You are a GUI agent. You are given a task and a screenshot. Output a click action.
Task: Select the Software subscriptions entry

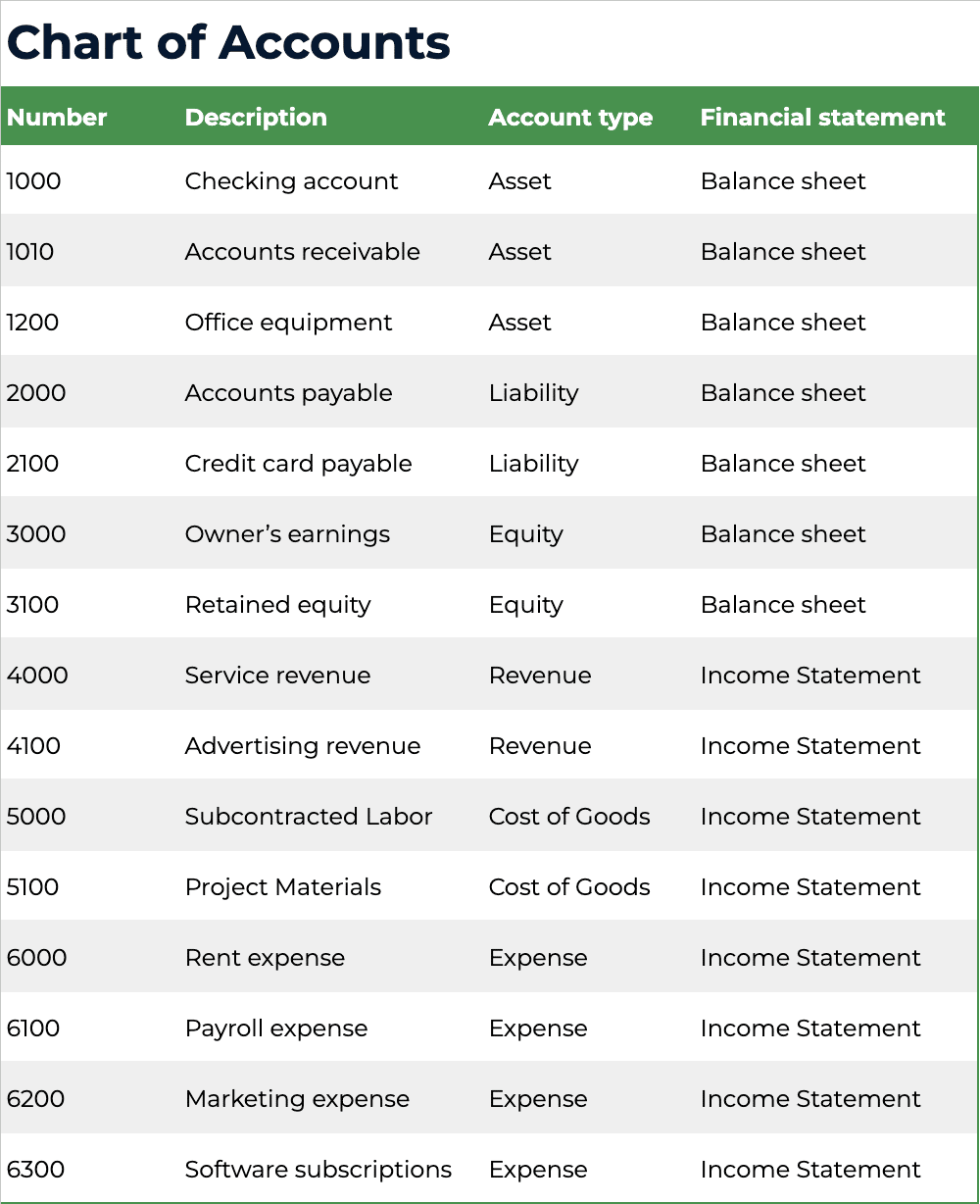318,1170
